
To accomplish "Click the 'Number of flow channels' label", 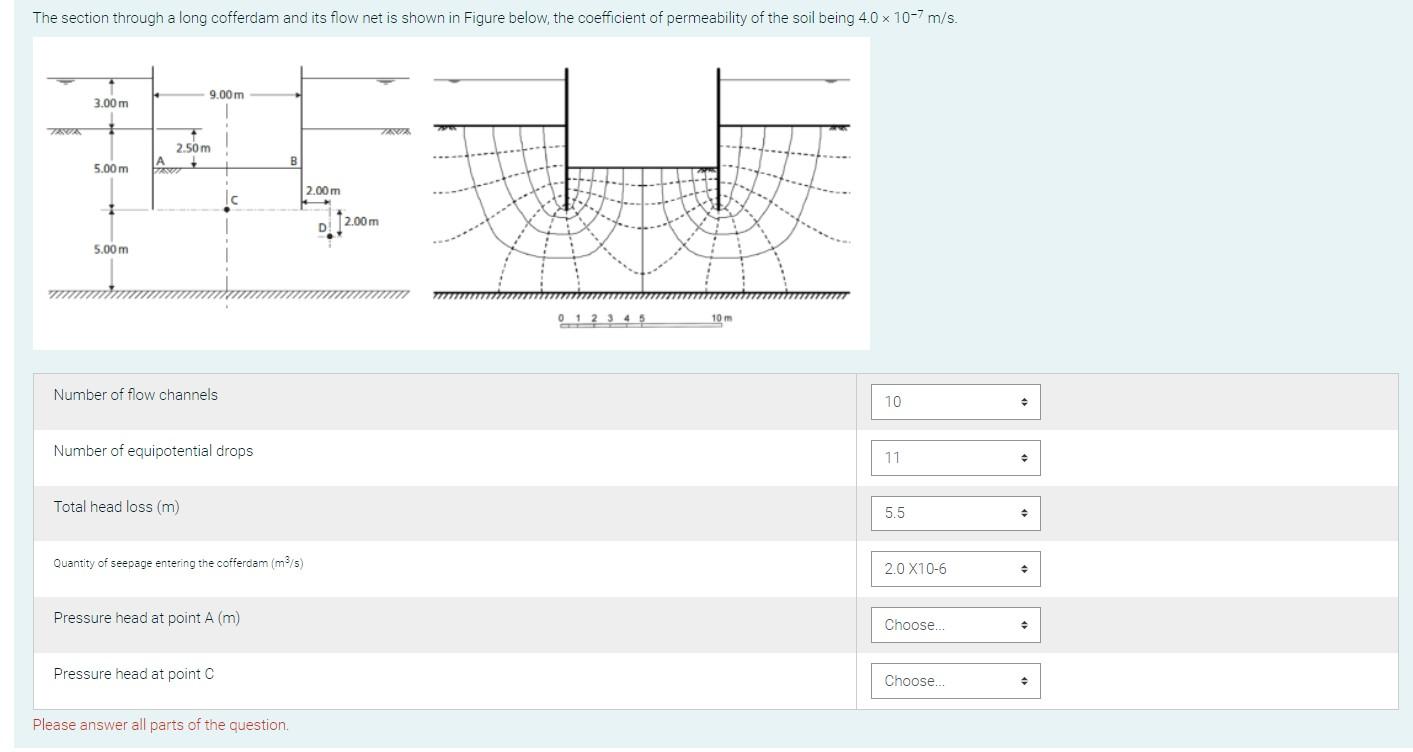I will pyautogui.click(x=135, y=395).
